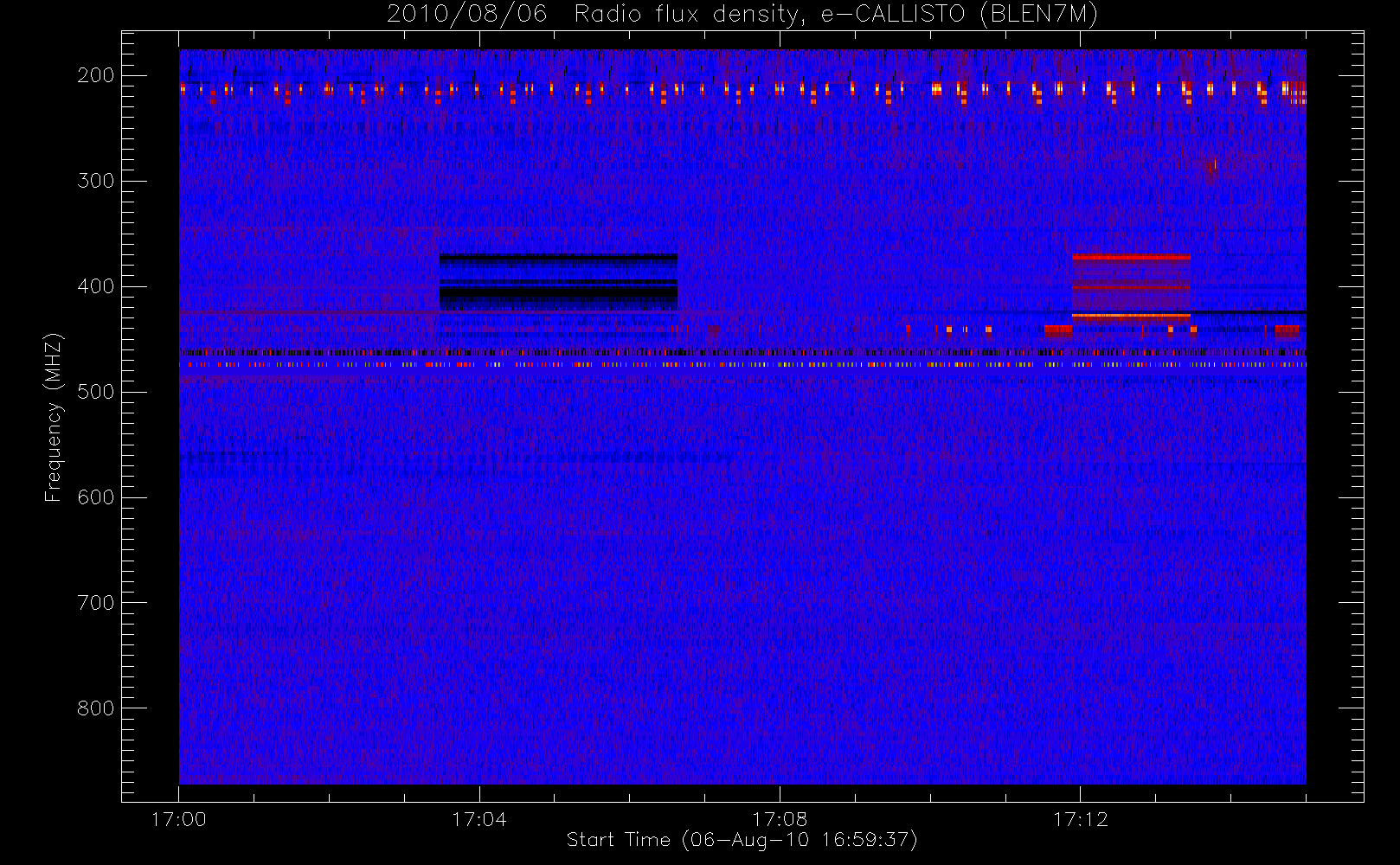Click the 200 frequency tick label
Screen dimensions: 1400x865
(95, 75)
